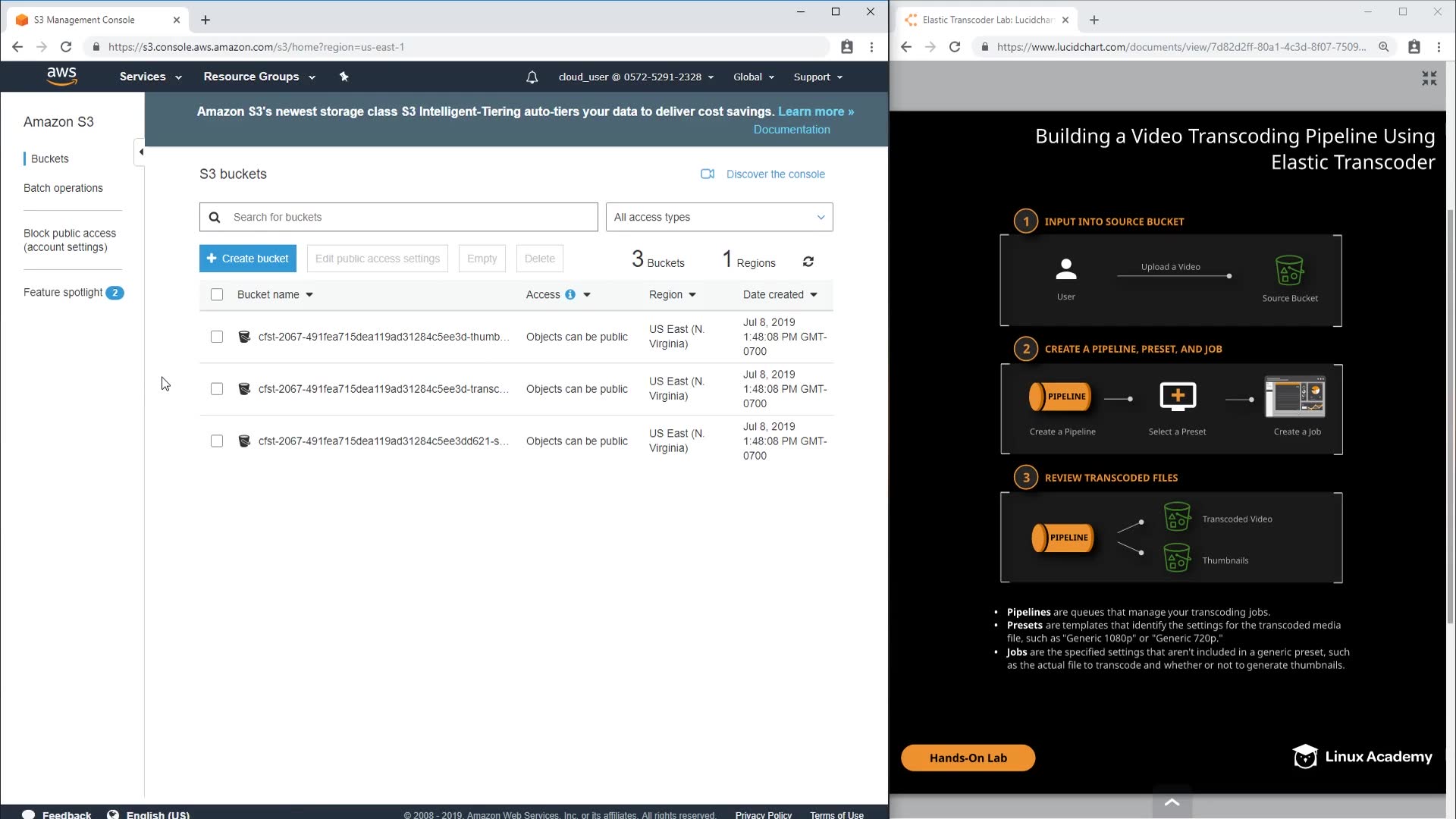The image size is (1456, 819).
Task: Collapse the Amazon S3 sidebar panel
Action: point(140,152)
